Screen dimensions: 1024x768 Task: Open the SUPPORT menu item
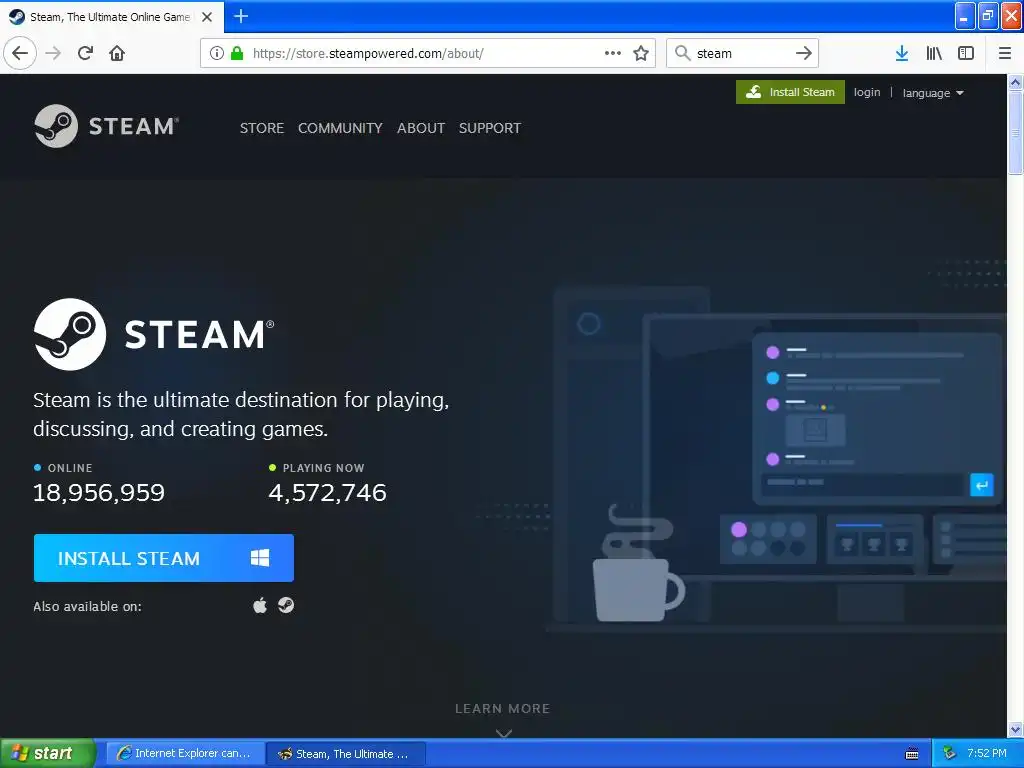(x=490, y=128)
